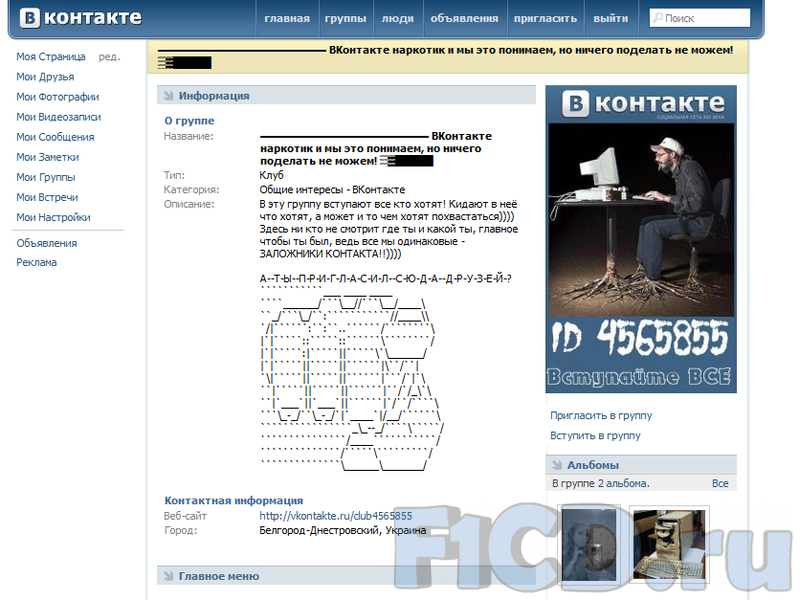Screen dimensions: 800x600
Task: Click the search magnifier icon
Action: [x=658, y=18]
